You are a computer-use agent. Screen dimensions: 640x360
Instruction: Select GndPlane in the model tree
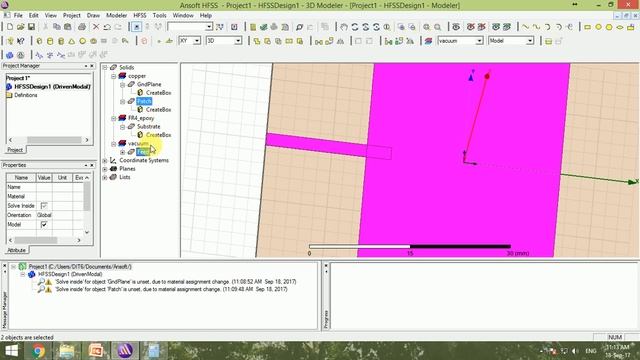pyautogui.click(x=149, y=84)
